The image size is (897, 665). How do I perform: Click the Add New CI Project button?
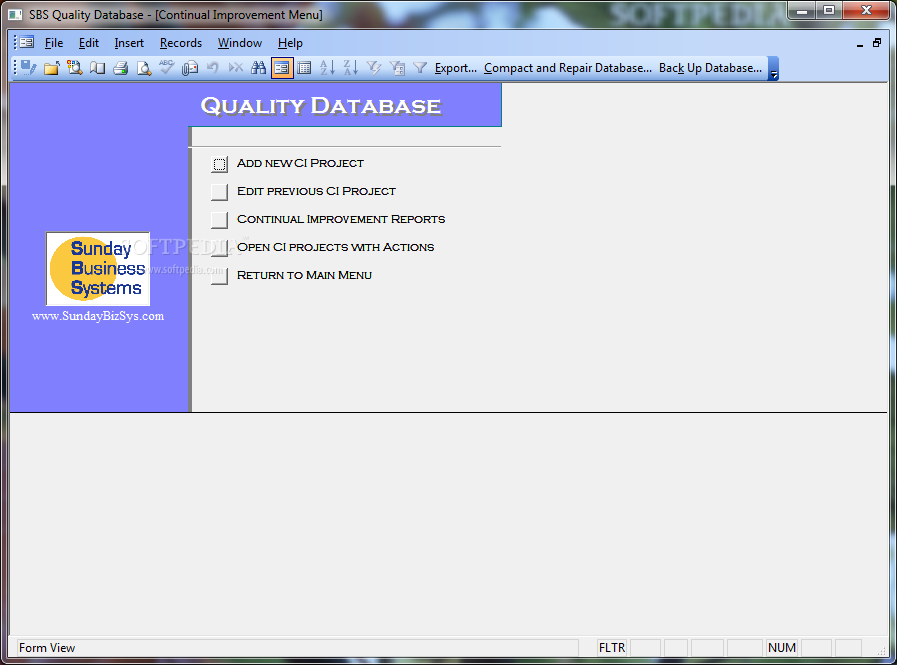[x=219, y=164]
